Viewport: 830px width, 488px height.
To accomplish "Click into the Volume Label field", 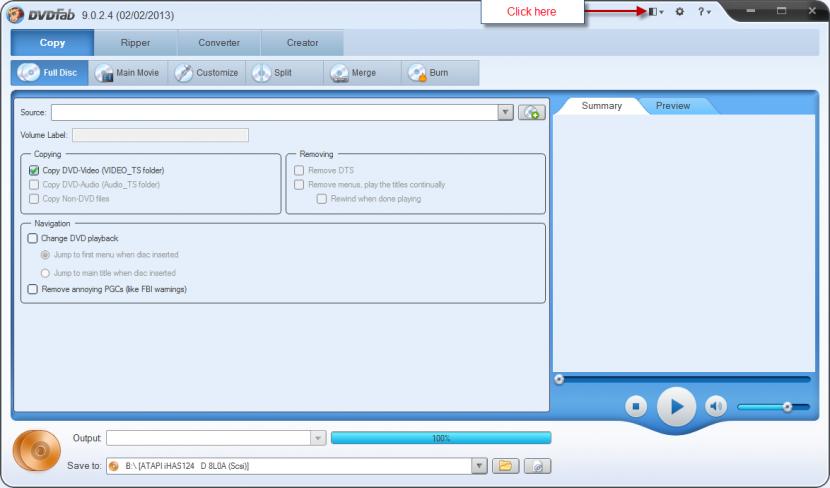I will click(160, 135).
